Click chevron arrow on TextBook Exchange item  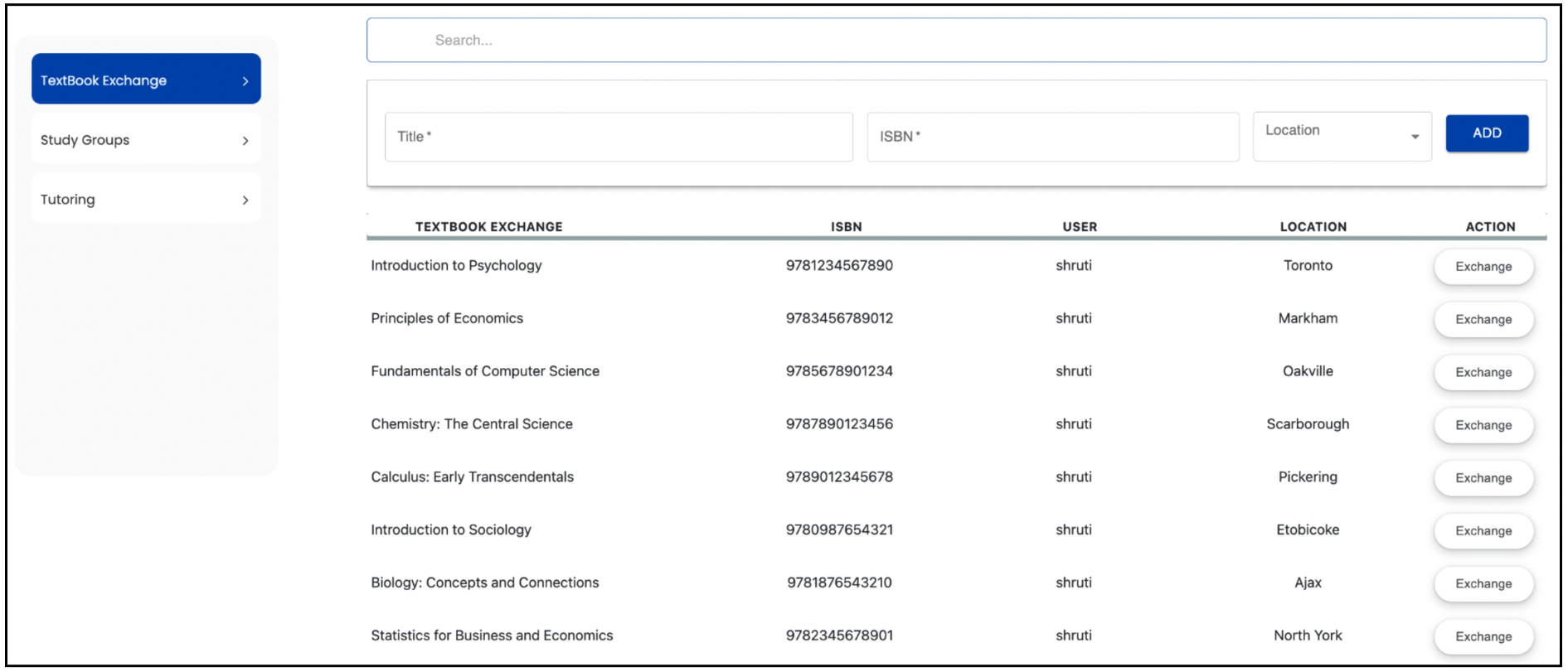(x=245, y=81)
